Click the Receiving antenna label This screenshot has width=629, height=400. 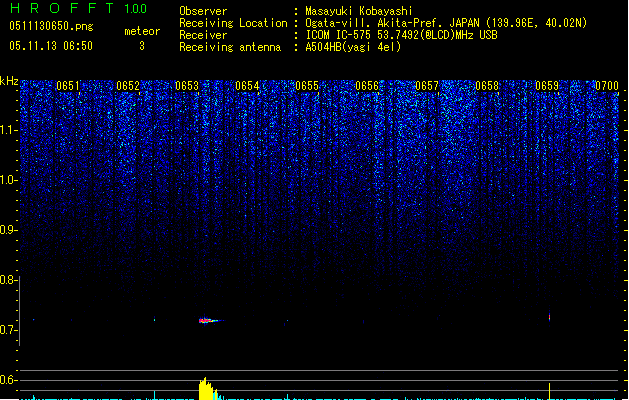click(230, 47)
